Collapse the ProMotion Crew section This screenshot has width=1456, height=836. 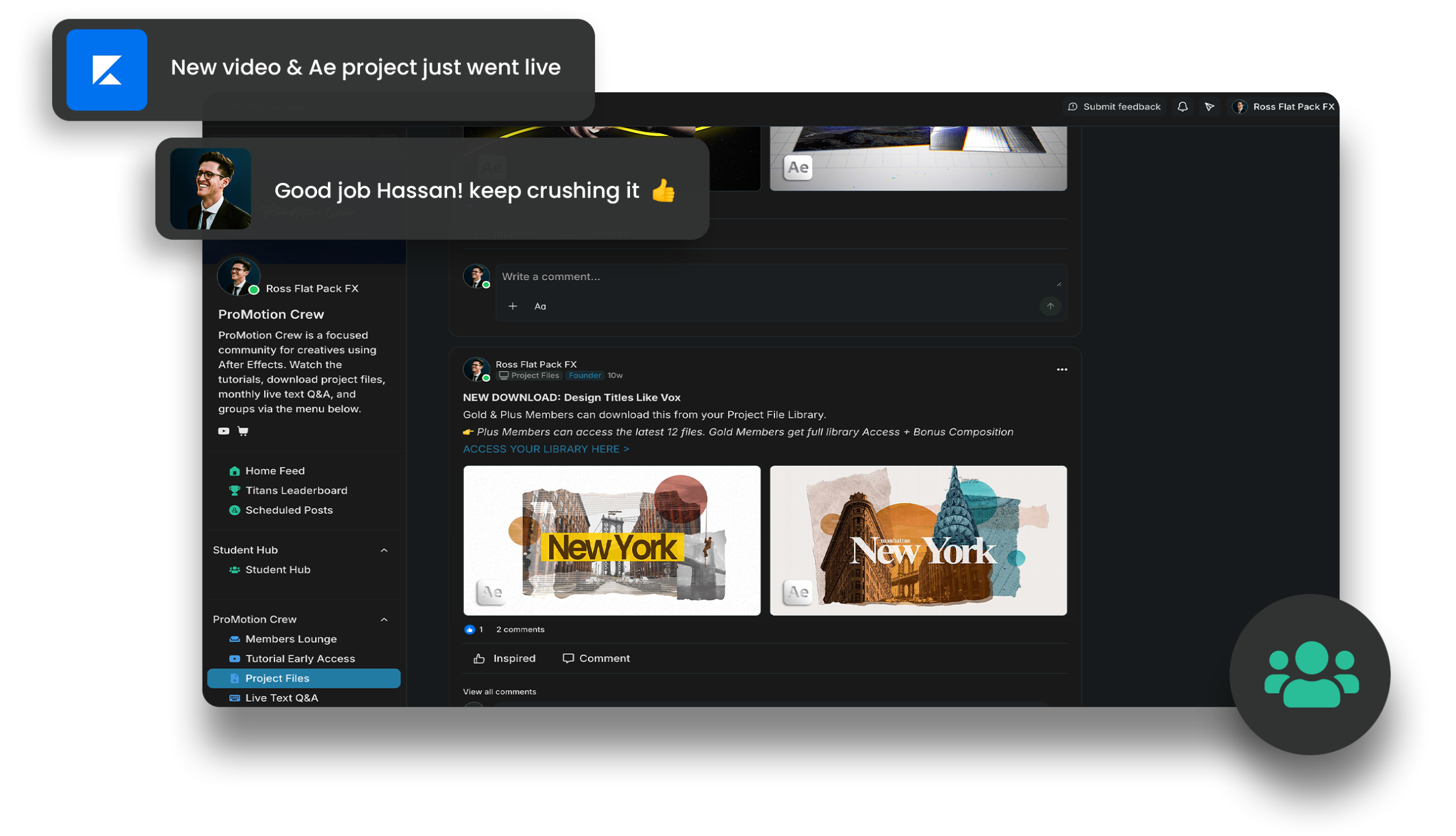pos(384,619)
